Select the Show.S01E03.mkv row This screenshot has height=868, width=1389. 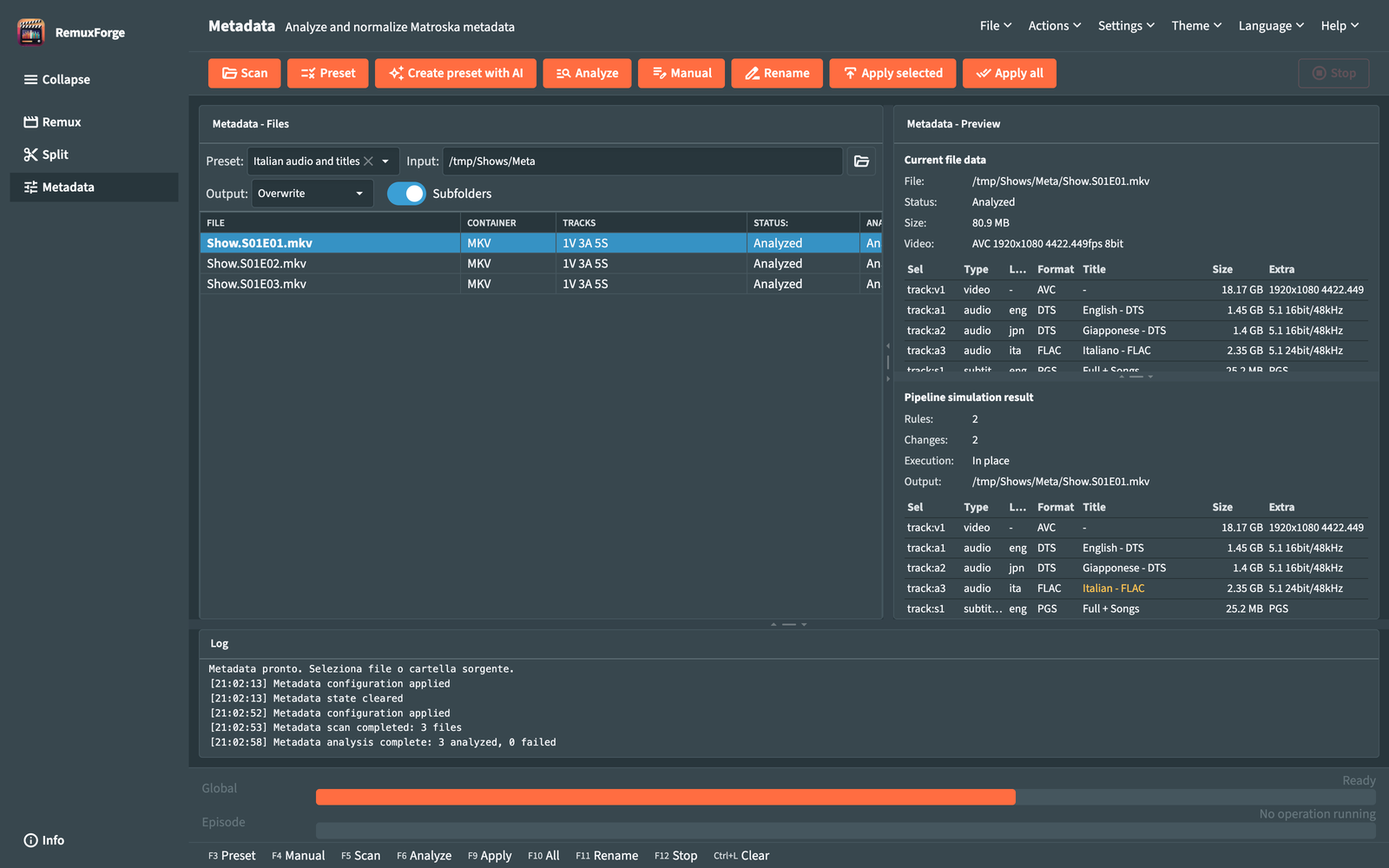pos(541,284)
